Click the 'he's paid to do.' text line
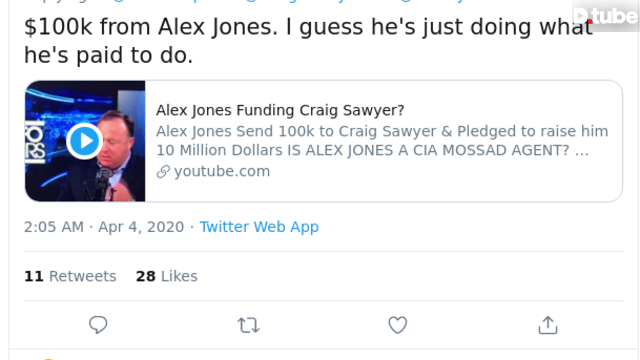Image resolution: width=640 pixels, height=360 pixels. [x=108, y=56]
